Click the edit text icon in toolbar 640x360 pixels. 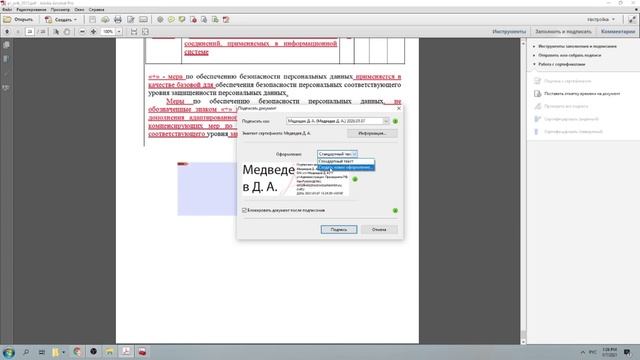pos(131,20)
